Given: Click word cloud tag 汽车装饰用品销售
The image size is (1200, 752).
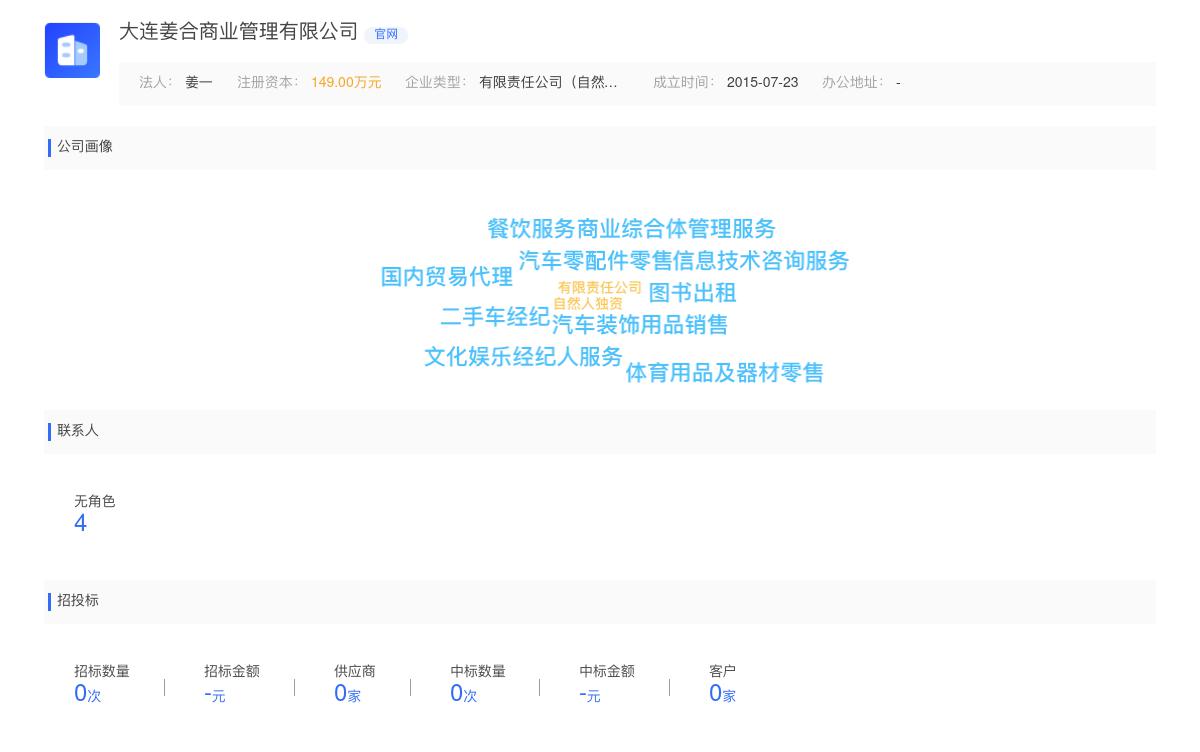Looking at the screenshot, I should [x=640, y=325].
